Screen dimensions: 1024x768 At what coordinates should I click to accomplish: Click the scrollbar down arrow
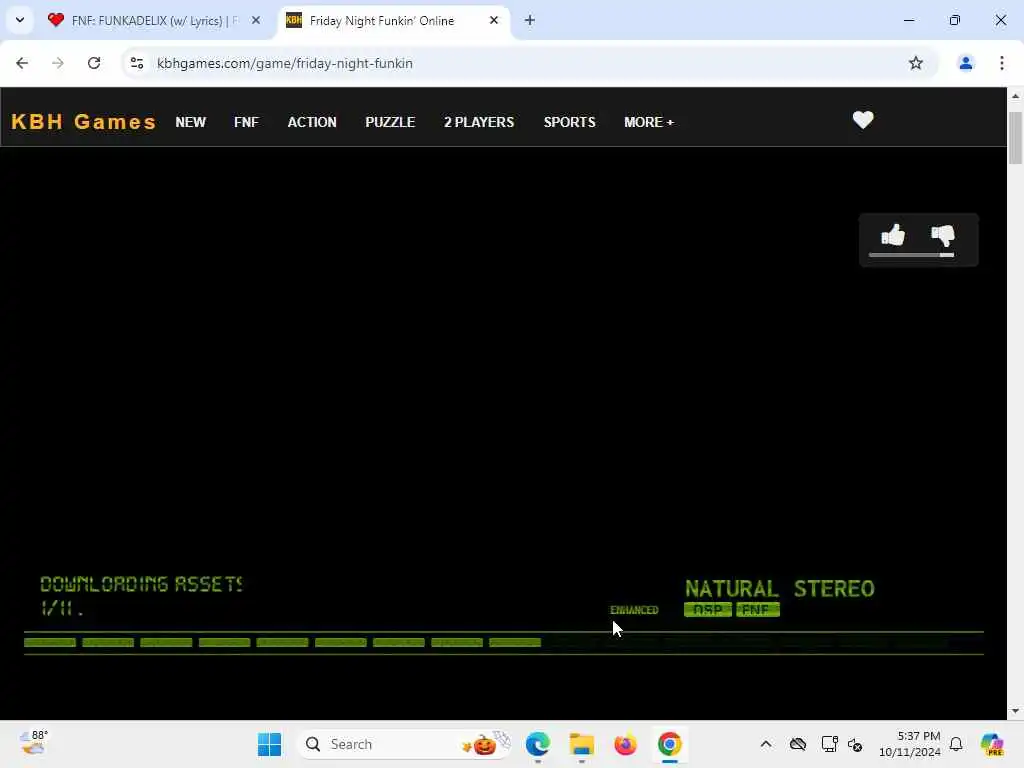coord(1015,711)
